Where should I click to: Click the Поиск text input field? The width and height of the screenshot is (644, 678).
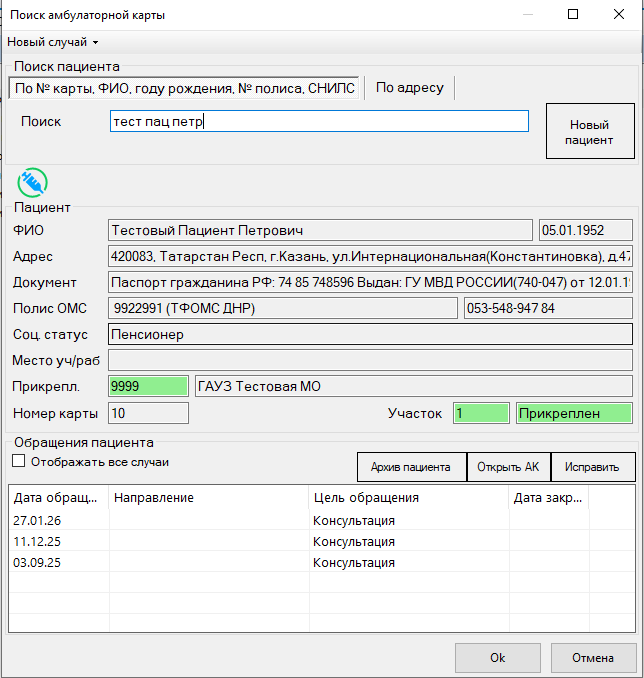pos(319,121)
